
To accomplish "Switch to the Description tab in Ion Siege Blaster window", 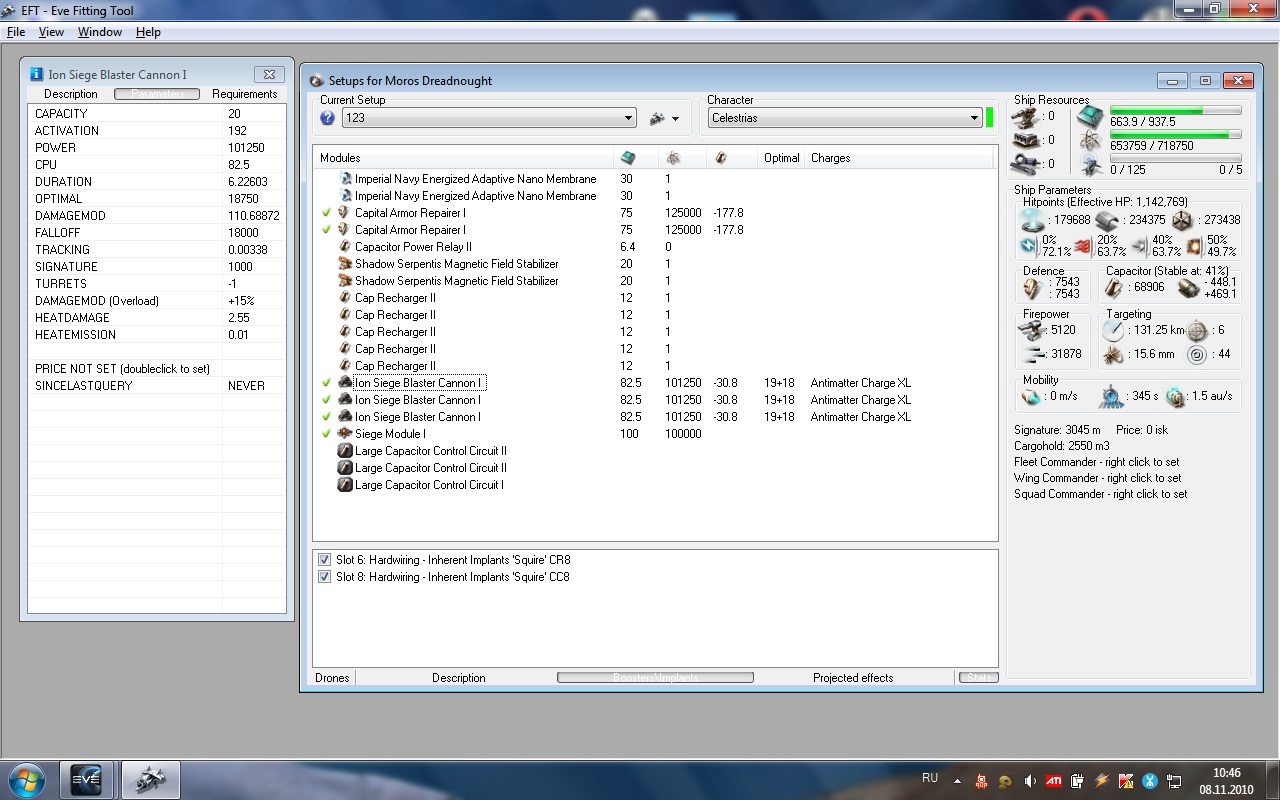I will click(x=71, y=94).
